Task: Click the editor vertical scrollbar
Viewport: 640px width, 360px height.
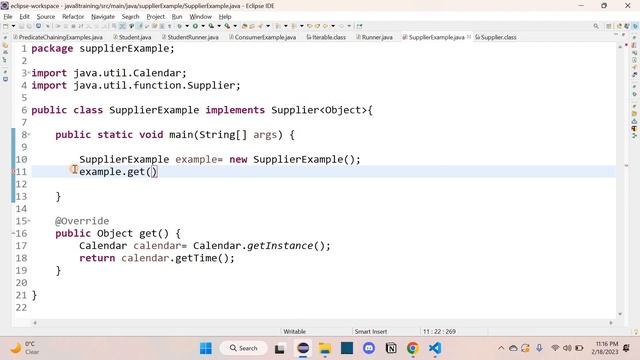Action: pos(620,180)
